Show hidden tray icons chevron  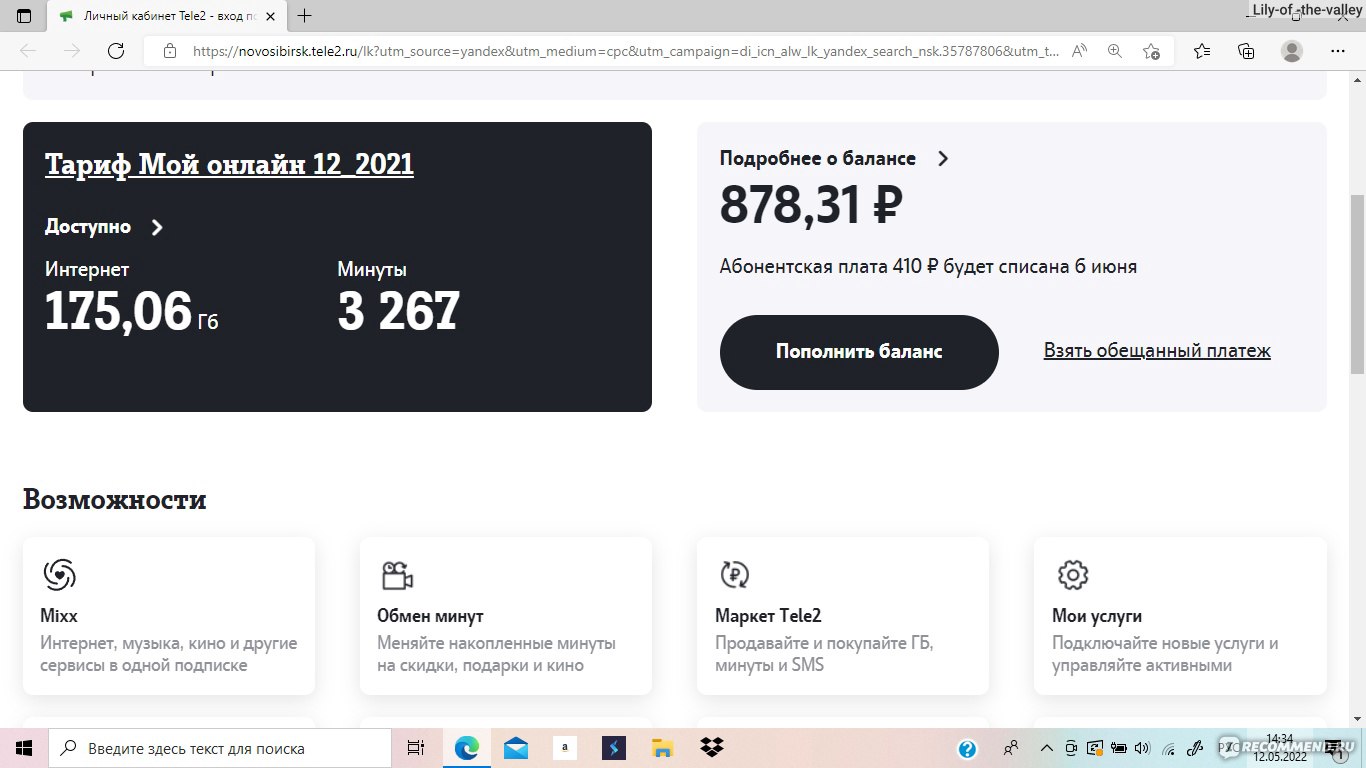(1046, 748)
